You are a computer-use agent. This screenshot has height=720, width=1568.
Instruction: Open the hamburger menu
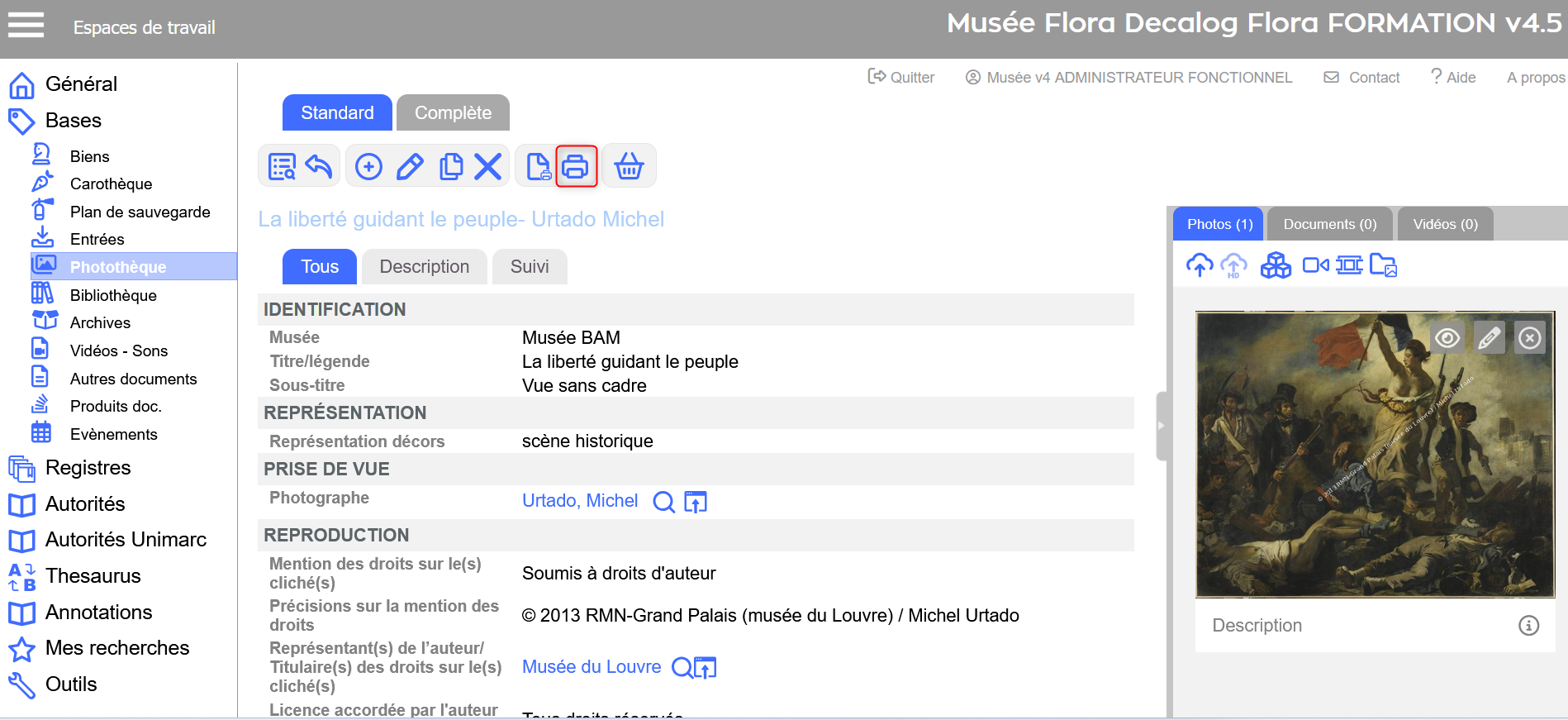click(x=26, y=26)
